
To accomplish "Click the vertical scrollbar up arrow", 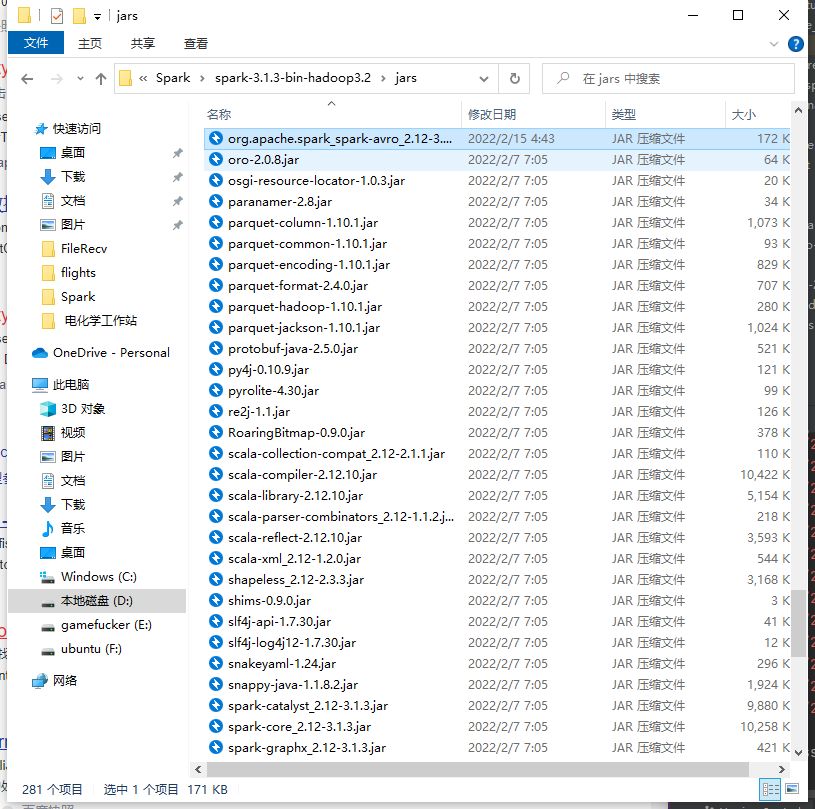I will coord(798,110).
